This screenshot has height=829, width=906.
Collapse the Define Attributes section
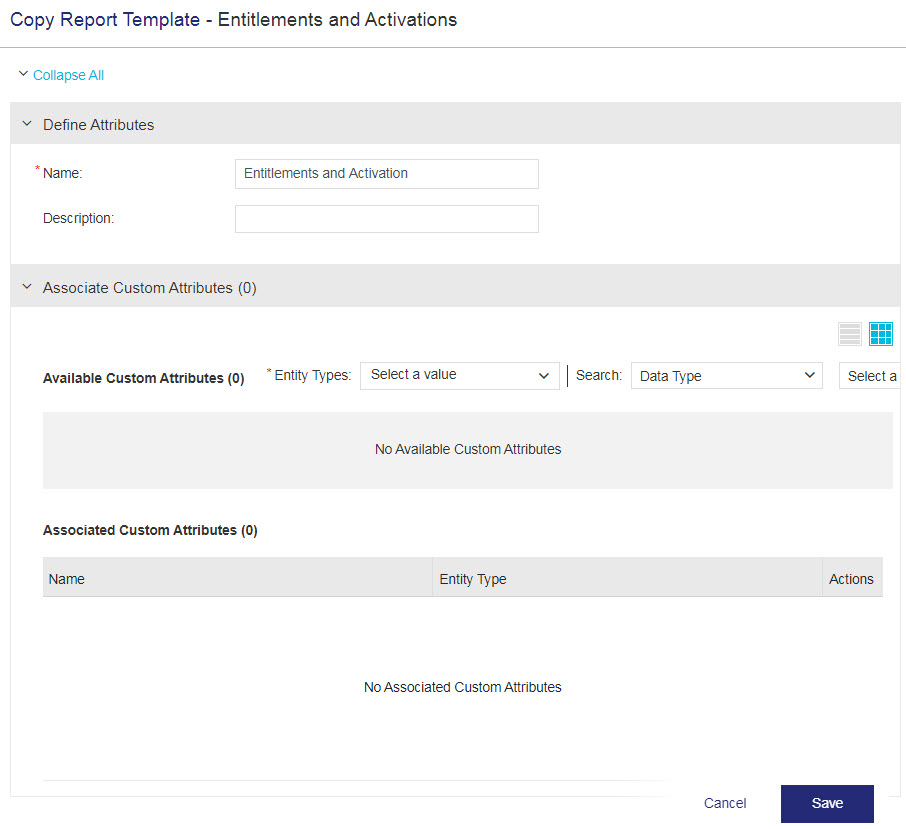[x=26, y=124]
